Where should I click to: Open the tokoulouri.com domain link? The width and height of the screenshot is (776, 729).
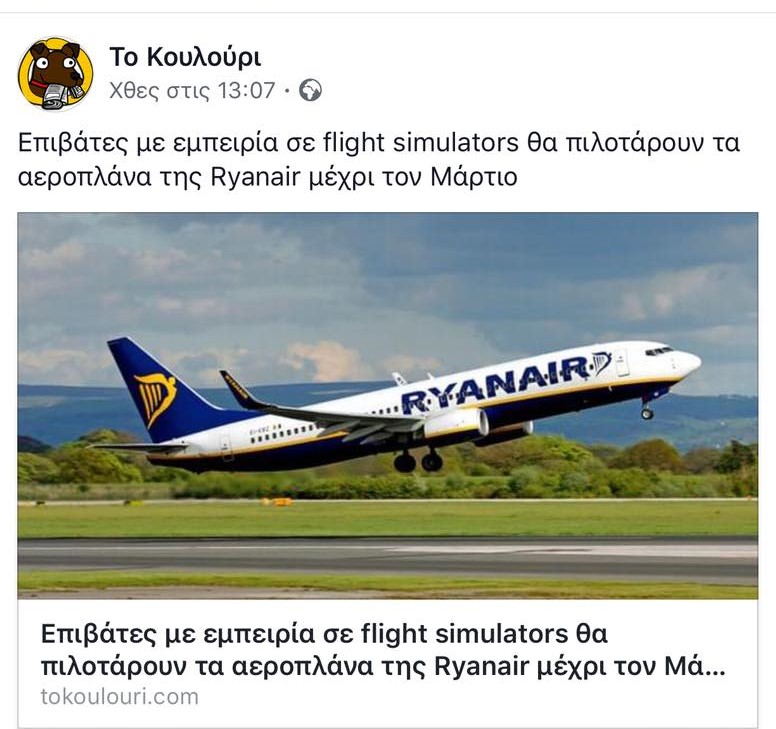click(120, 697)
